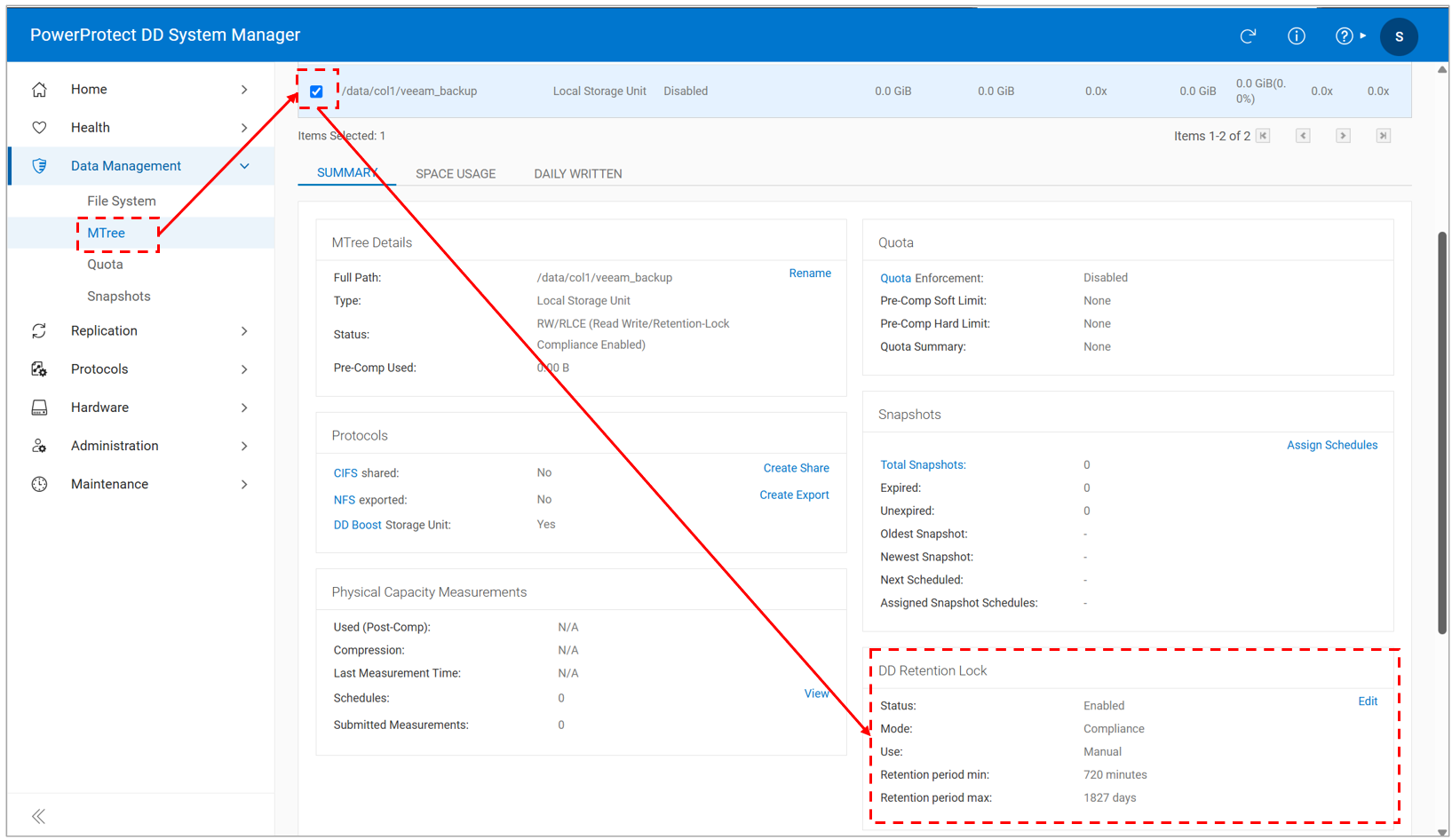Click Create Share link

pos(797,468)
